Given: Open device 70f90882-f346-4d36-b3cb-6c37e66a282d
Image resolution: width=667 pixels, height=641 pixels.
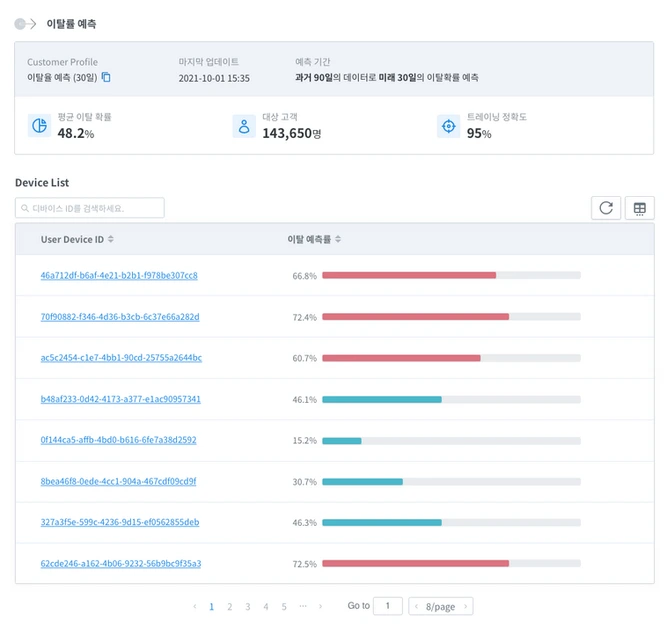Looking at the screenshot, I should pos(120,317).
